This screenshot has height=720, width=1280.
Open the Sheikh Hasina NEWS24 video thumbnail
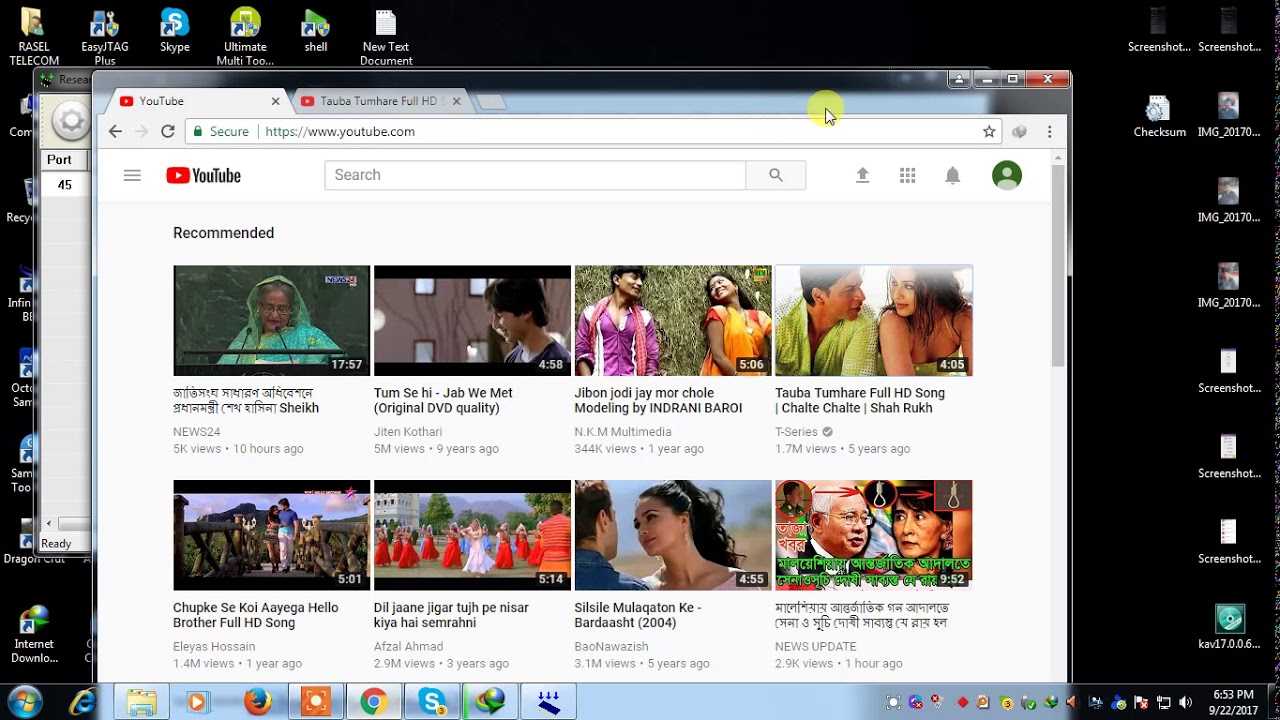271,320
